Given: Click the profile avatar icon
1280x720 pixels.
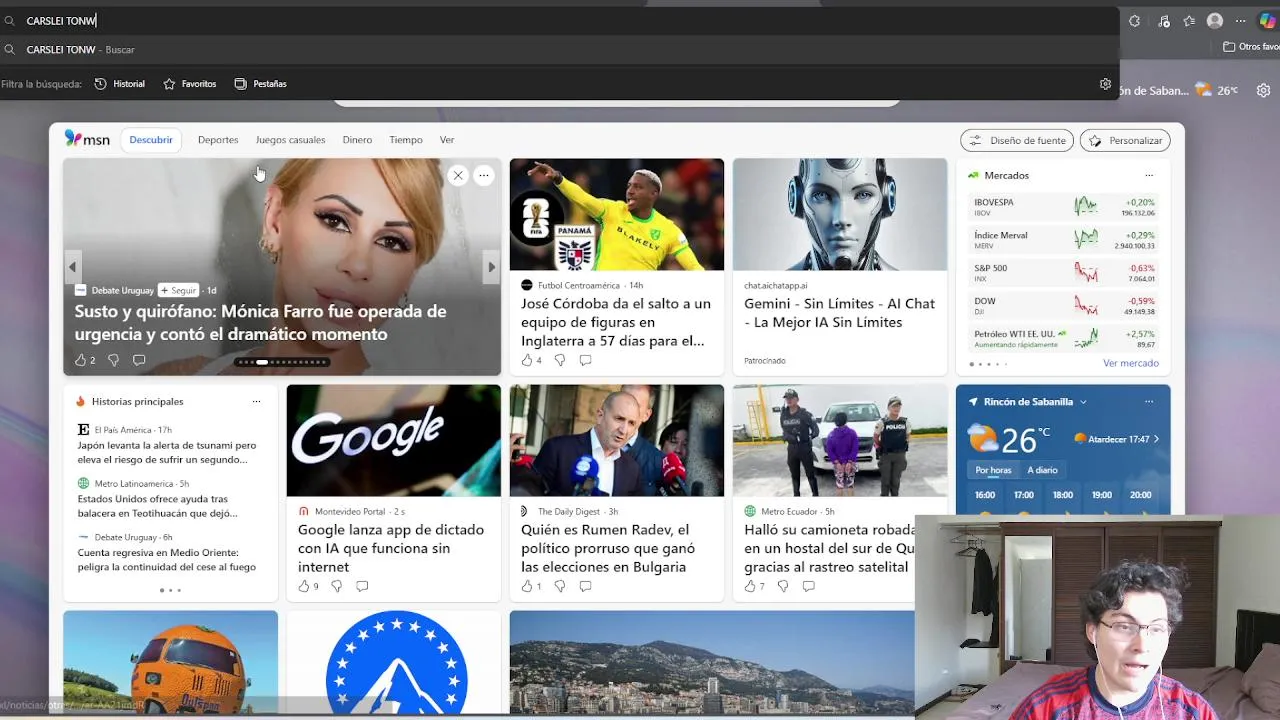Looking at the screenshot, I should pyautogui.click(x=1215, y=21).
